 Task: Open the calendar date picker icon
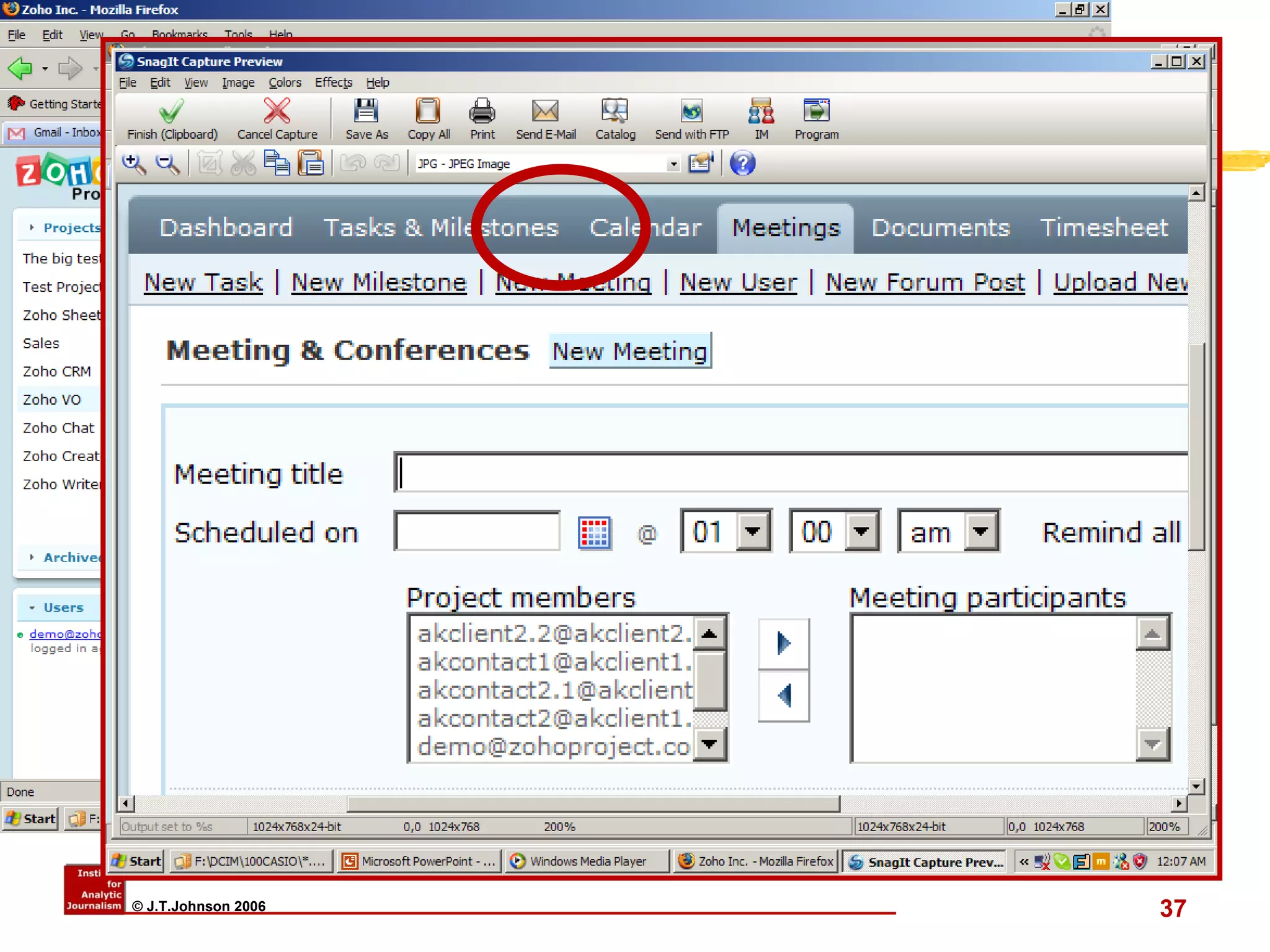click(x=594, y=533)
